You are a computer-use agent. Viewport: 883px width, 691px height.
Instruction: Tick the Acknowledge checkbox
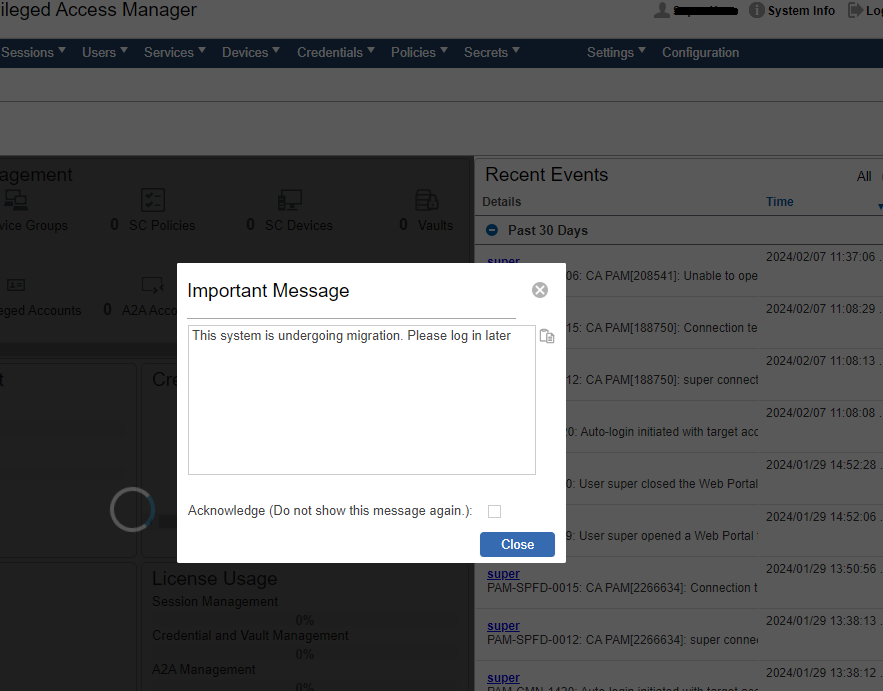494,511
